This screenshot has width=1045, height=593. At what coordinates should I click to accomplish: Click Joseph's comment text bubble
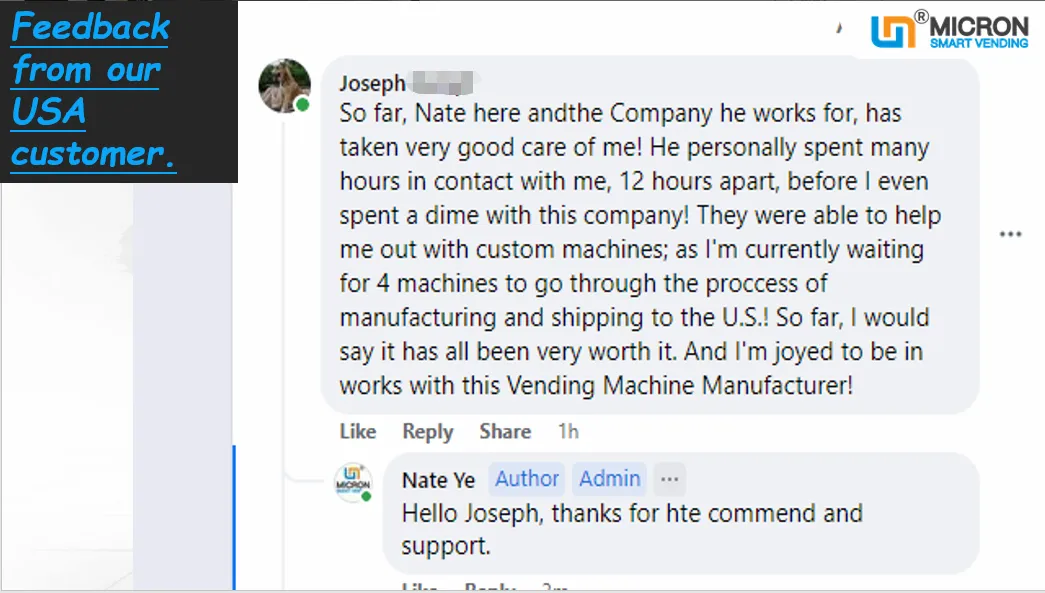[x=650, y=235]
